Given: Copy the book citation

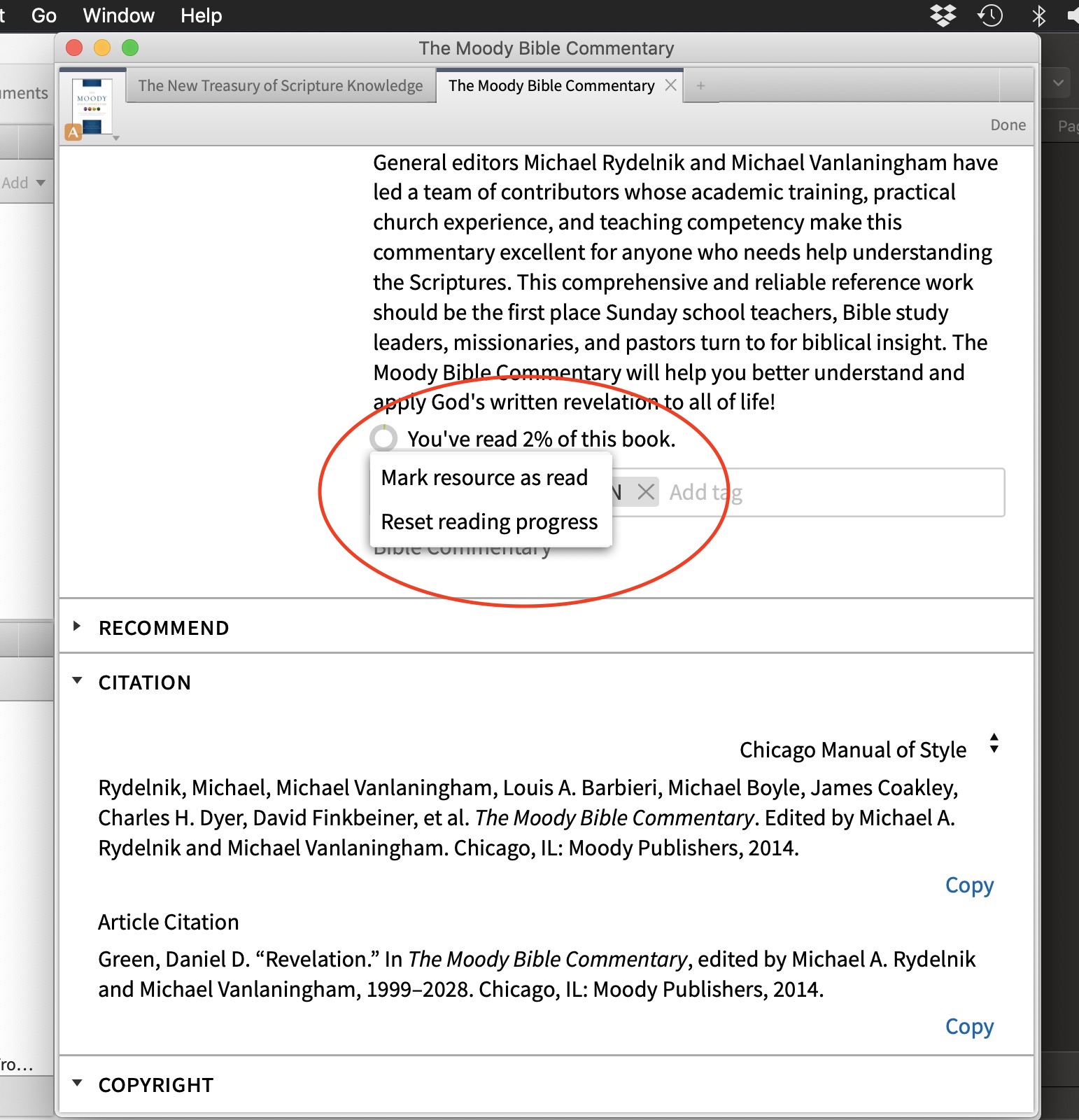Looking at the screenshot, I should 969,885.
